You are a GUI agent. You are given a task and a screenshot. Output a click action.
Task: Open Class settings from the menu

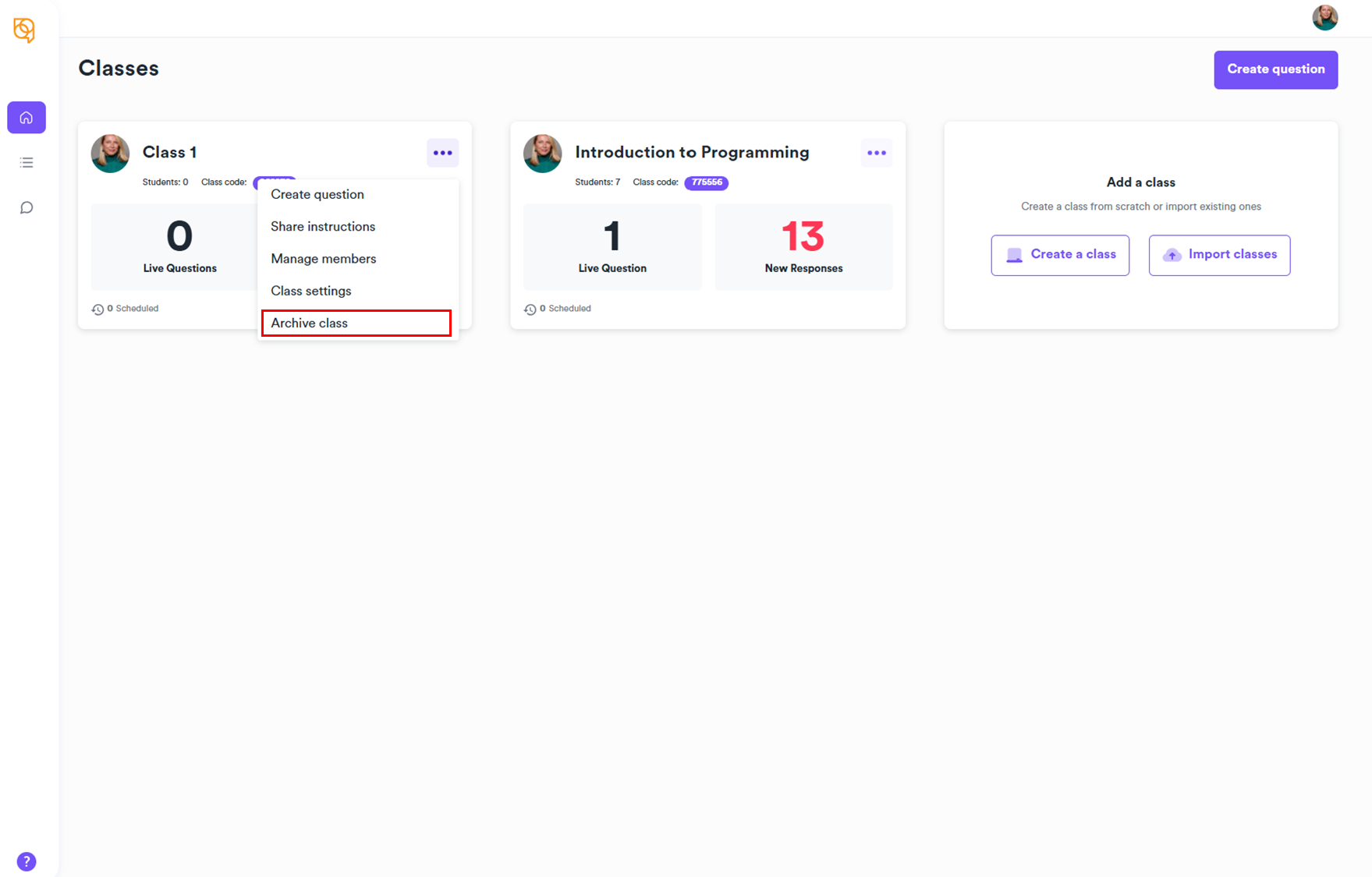click(311, 291)
